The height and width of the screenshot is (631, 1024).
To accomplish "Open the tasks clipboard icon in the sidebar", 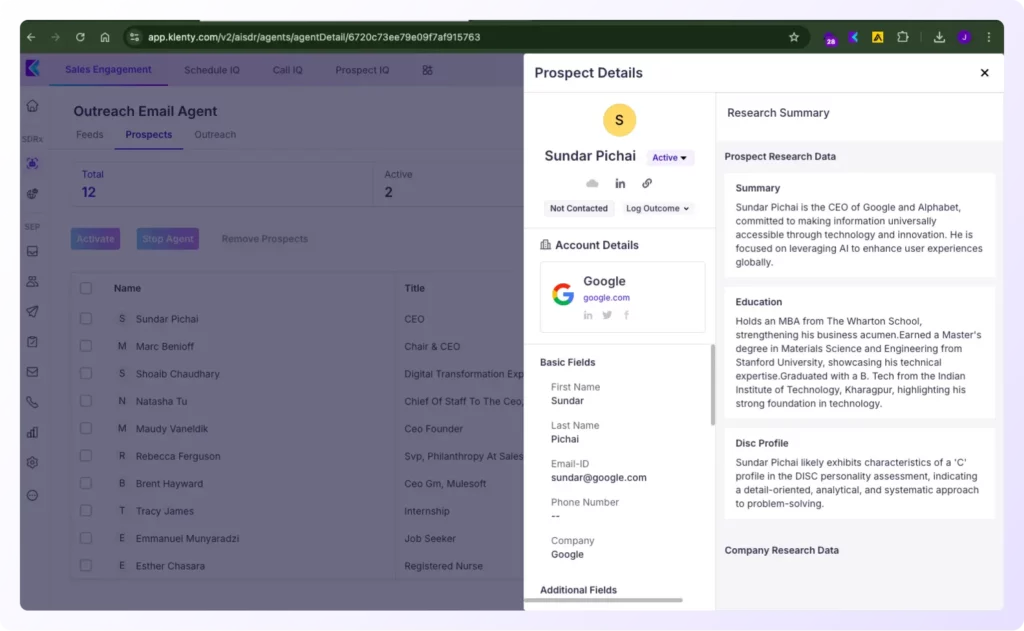I will 33,342.
